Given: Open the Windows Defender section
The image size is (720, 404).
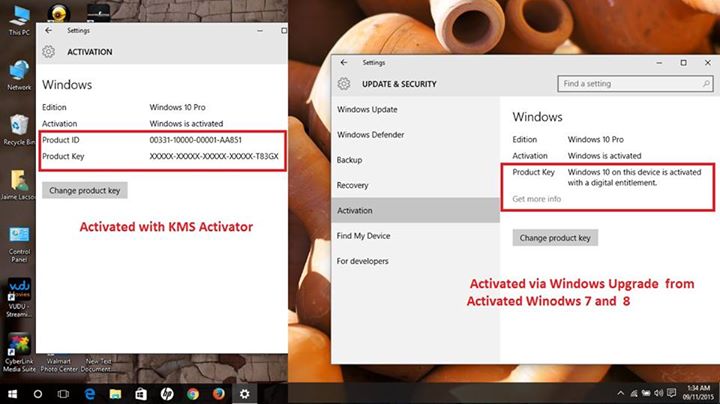Looking at the screenshot, I should (x=415, y=135).
